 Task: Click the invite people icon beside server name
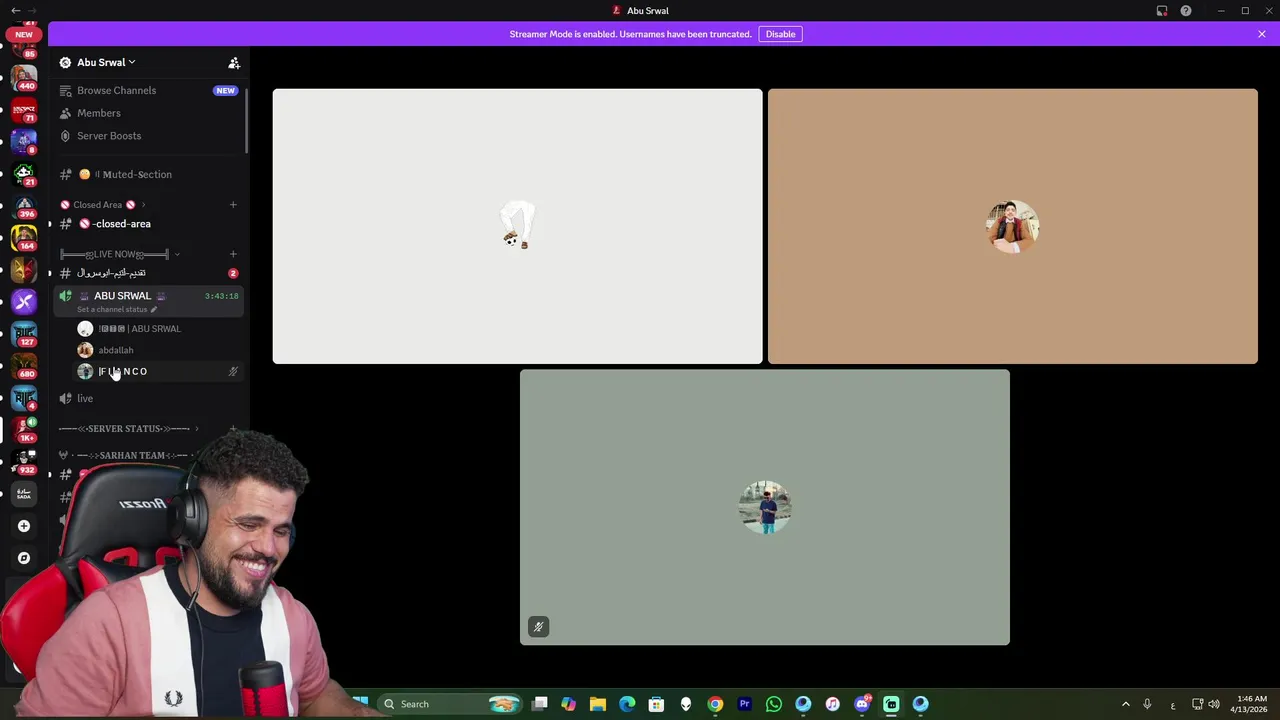tap(234, 63)
